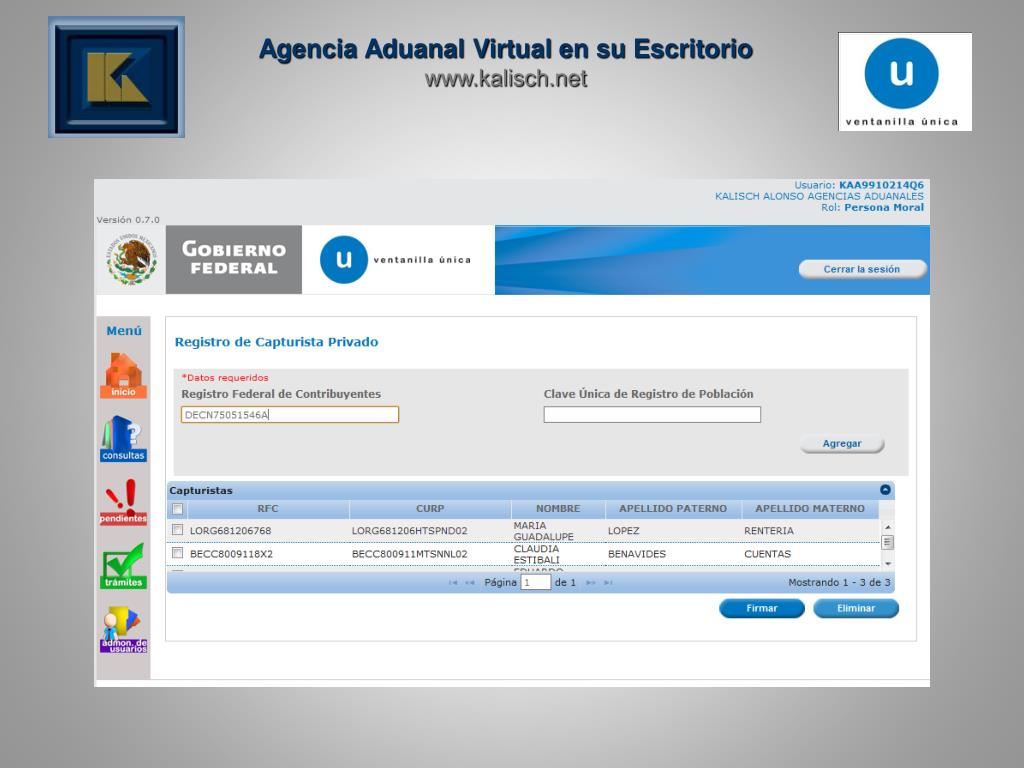The width and height of the screenshot is (1024, 768).
Task: Click user ID KAA9910214Q6
Action: click(881, 185)
